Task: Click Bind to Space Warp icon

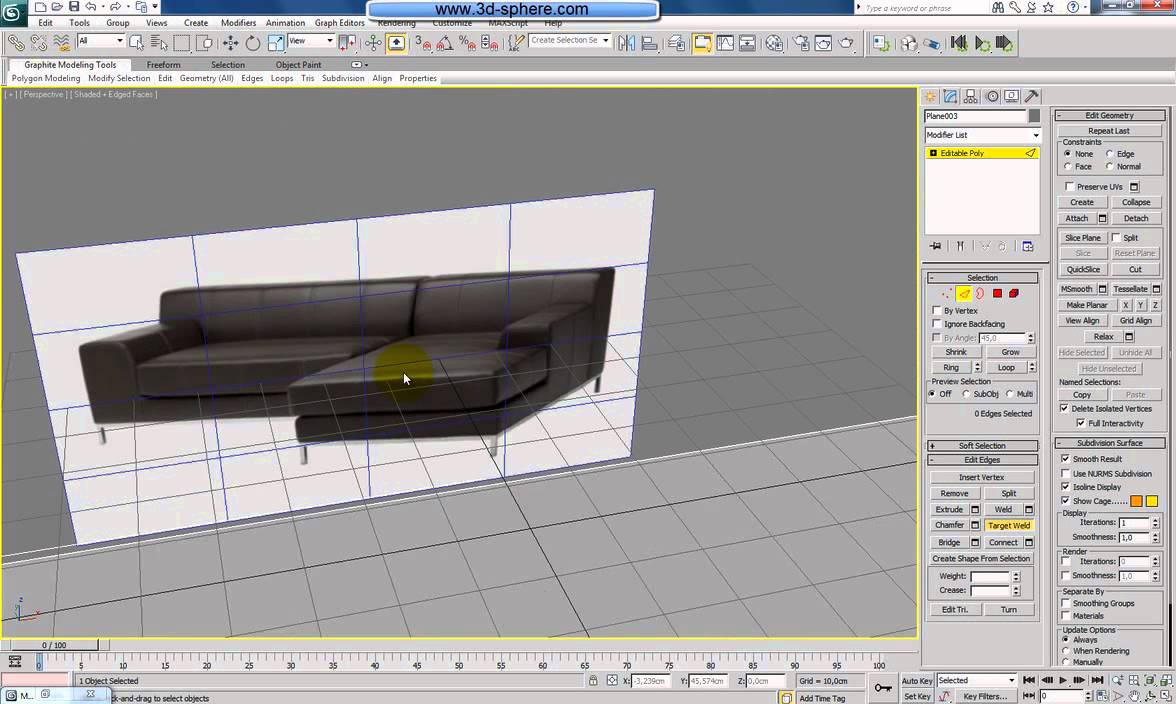Action: [x=62, y=43]
